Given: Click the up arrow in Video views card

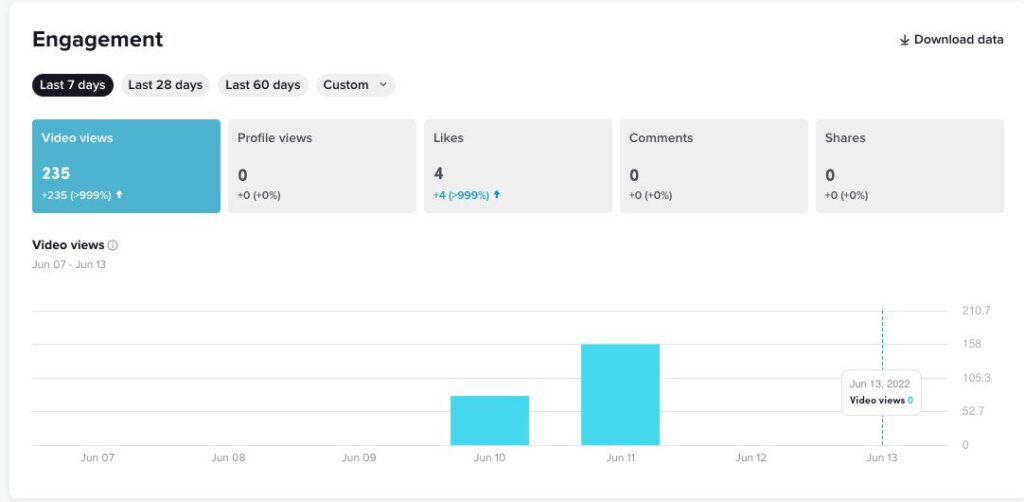Looking at the screenshot, I should click(119, 195).
